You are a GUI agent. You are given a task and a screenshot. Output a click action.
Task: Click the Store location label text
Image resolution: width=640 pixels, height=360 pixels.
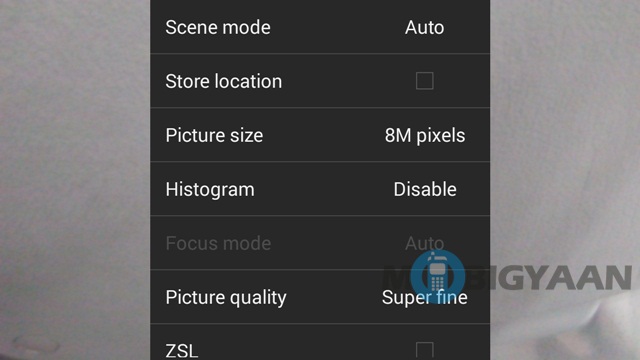224,81
